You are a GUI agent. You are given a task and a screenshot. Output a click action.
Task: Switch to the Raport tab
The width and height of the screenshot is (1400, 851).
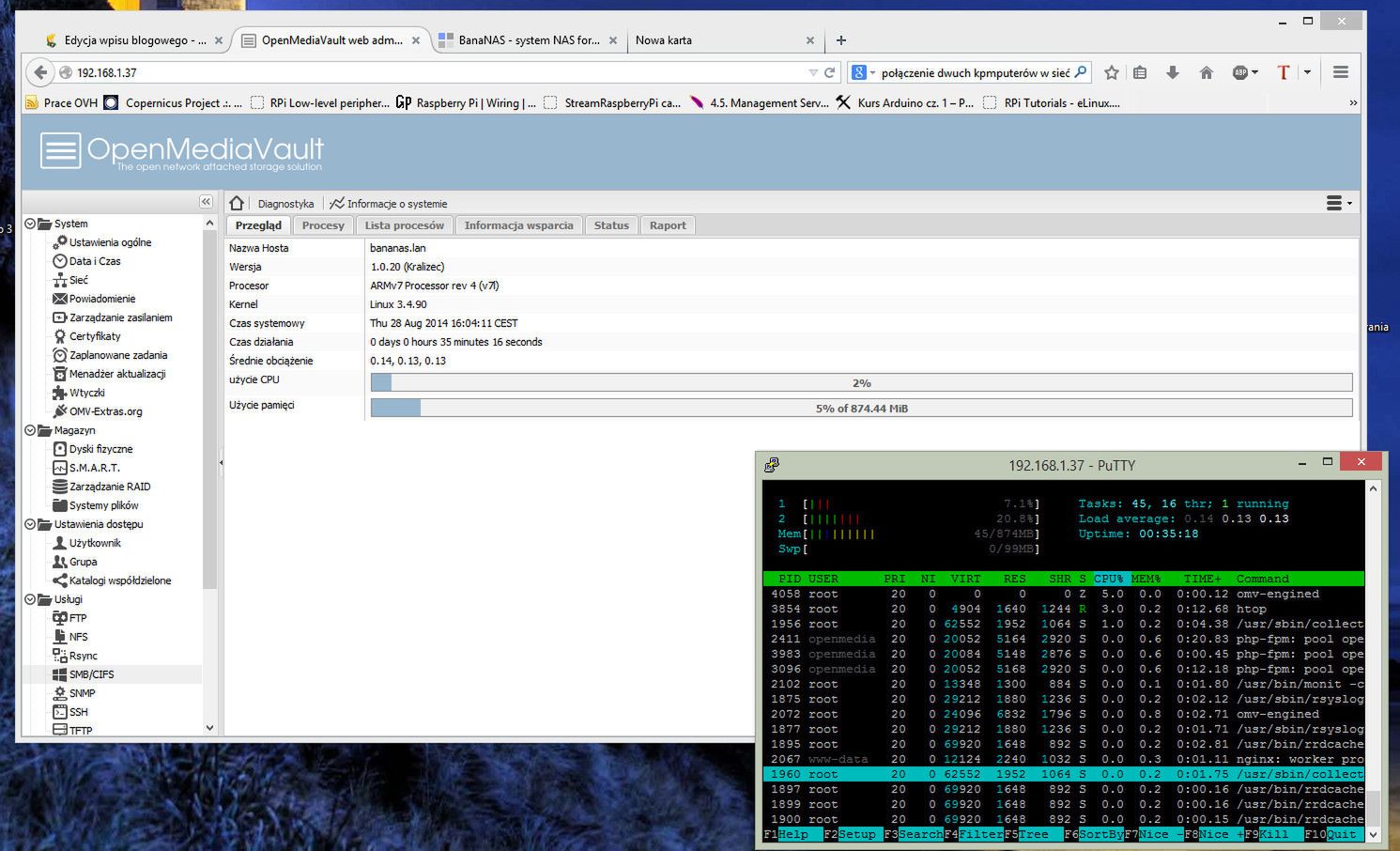668,225
